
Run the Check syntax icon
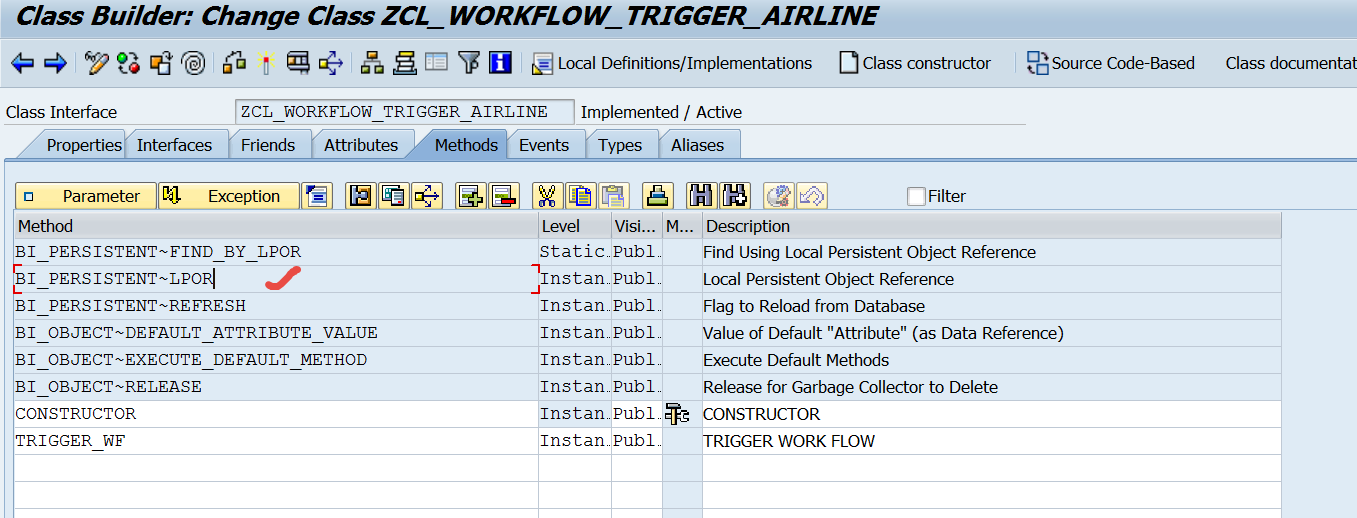(235, 63)
